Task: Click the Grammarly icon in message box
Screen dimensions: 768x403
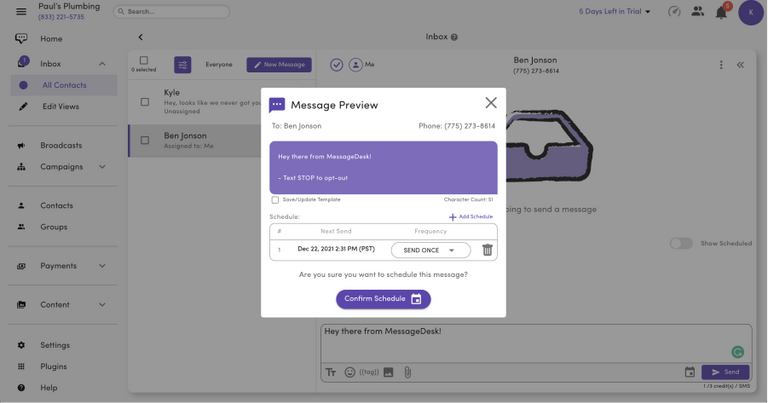Action: pyautogui.click(x=738, y=352)
